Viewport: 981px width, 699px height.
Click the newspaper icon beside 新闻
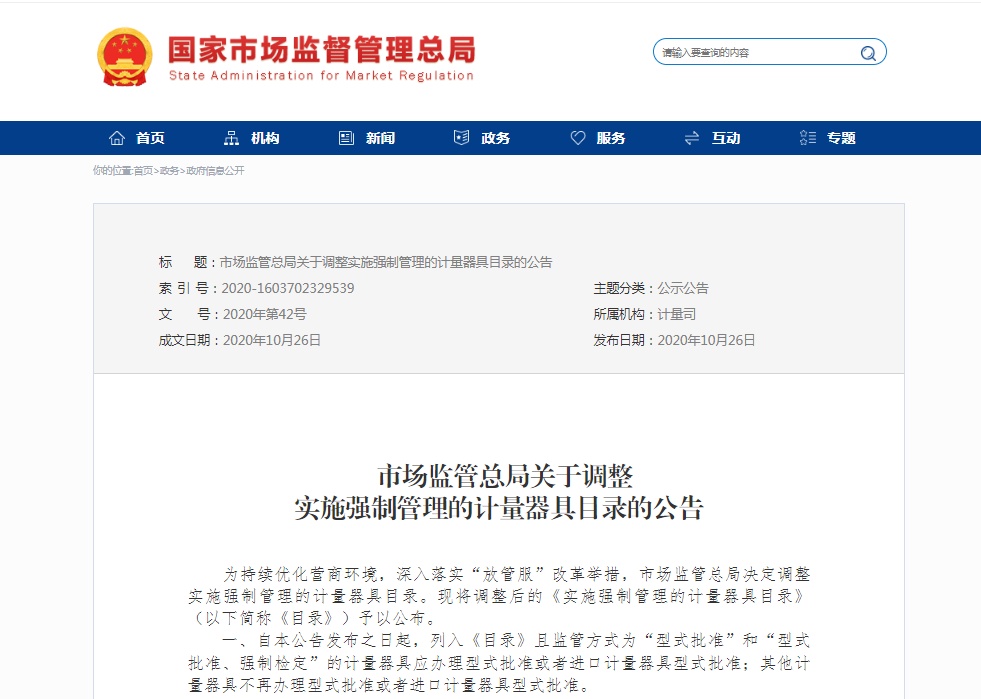[x=346, y=138]
